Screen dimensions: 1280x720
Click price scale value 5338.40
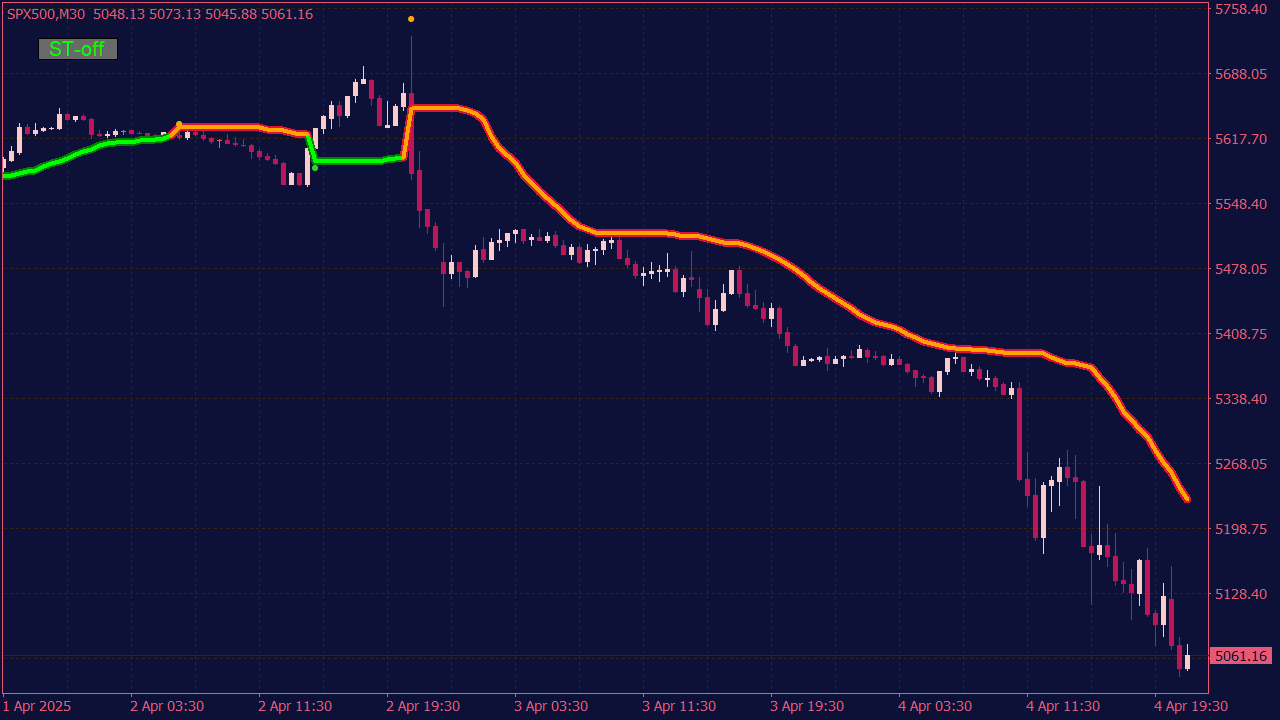(x=1241, y=399)
